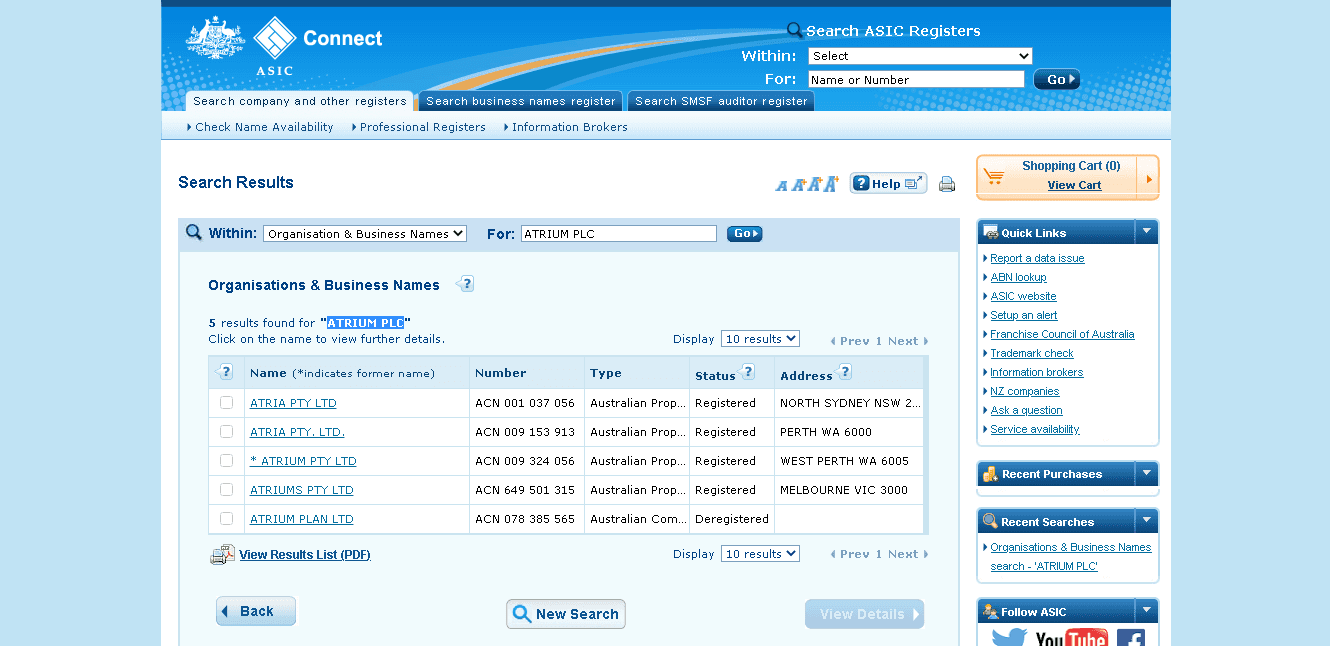Open ASIC Twitter icon under Follow ASIC
Viewport: 1330px width, 646px height.
coord(1009,637)
